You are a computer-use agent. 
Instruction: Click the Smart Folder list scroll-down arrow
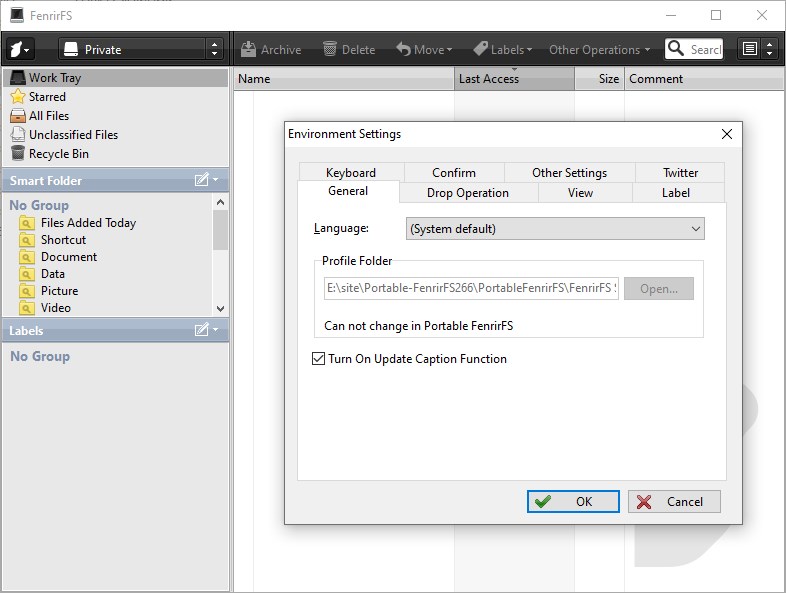[x=220, y=309]
